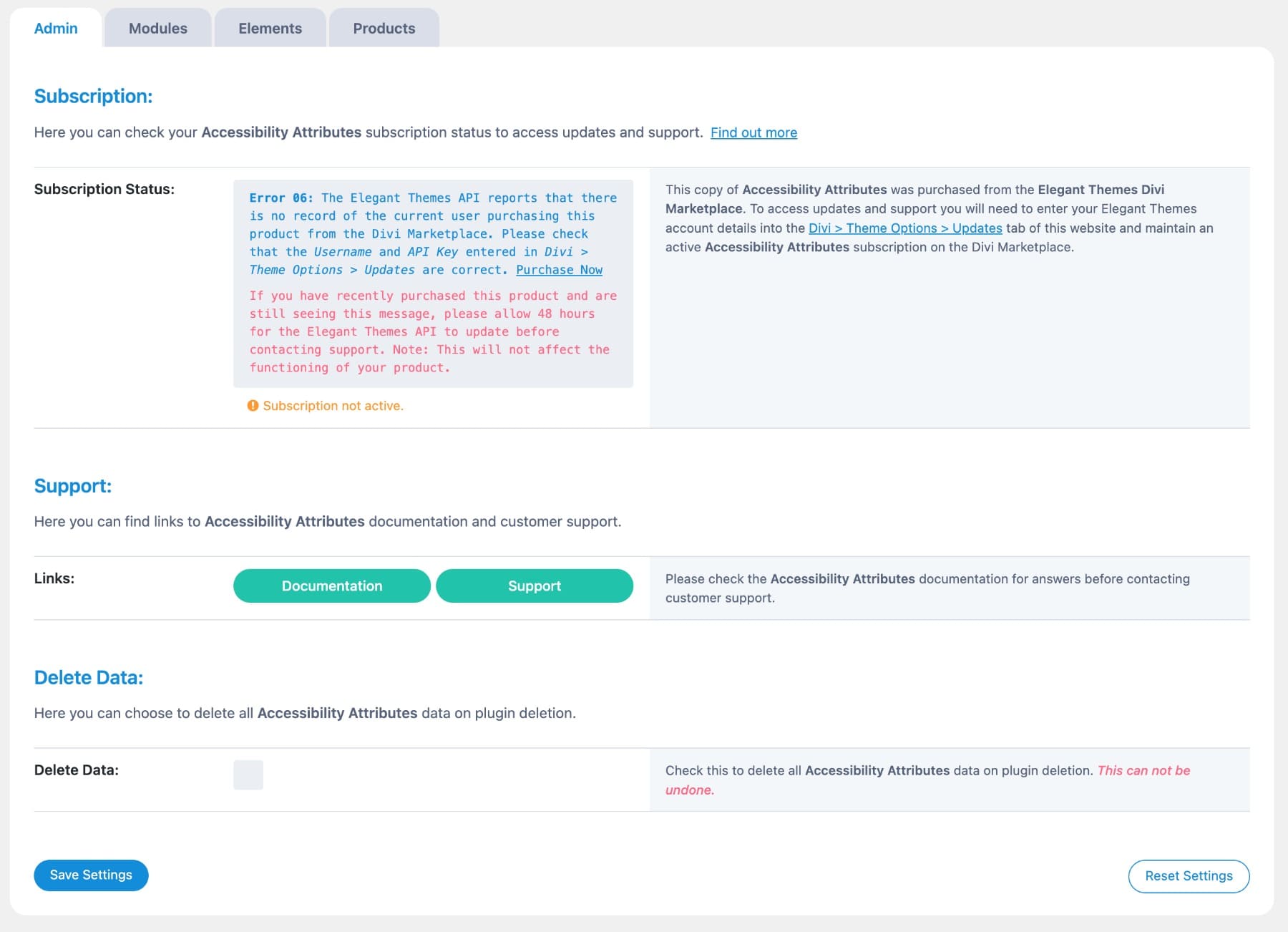Click the orange warning icon beside Subscription not active
Viewport: 1288px width, 932px height.
pos(252,405)
